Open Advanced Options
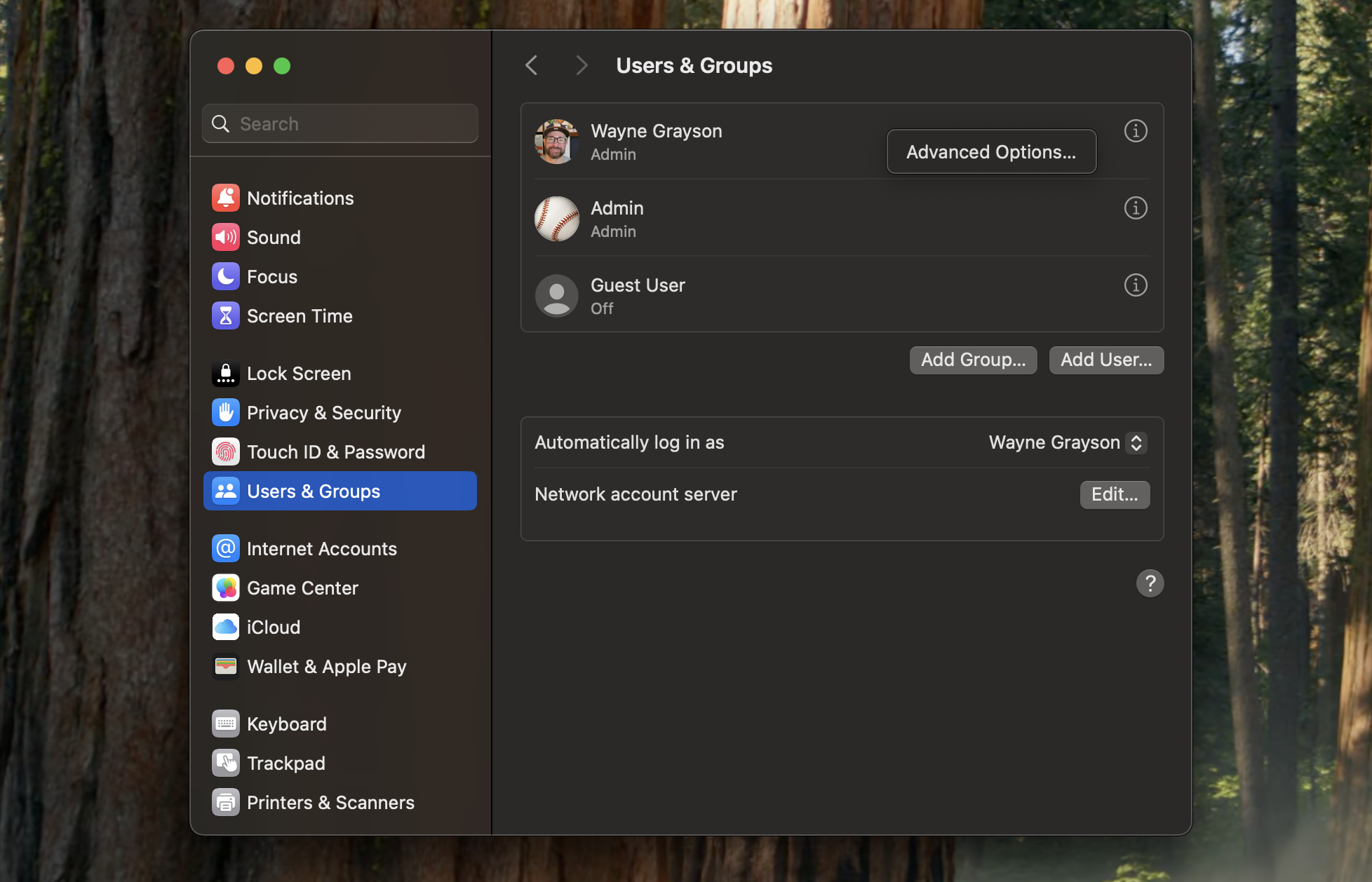Screen dimensions: 1372x882 point(990,151)
